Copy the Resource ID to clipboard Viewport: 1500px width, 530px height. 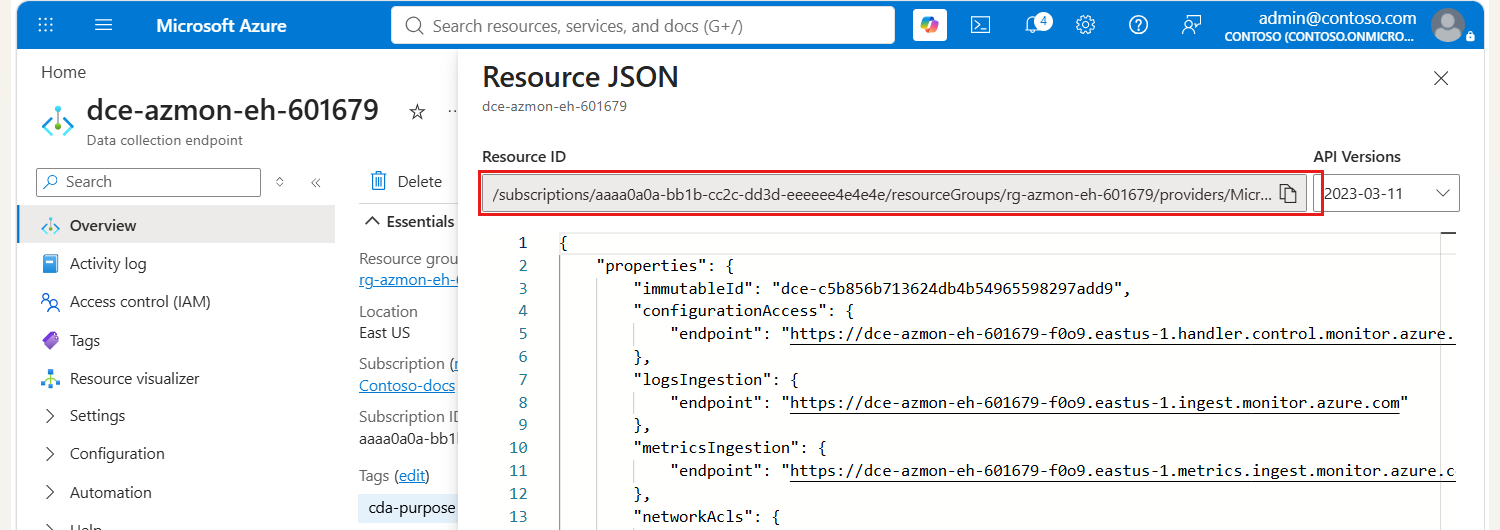click(1289, 194)
